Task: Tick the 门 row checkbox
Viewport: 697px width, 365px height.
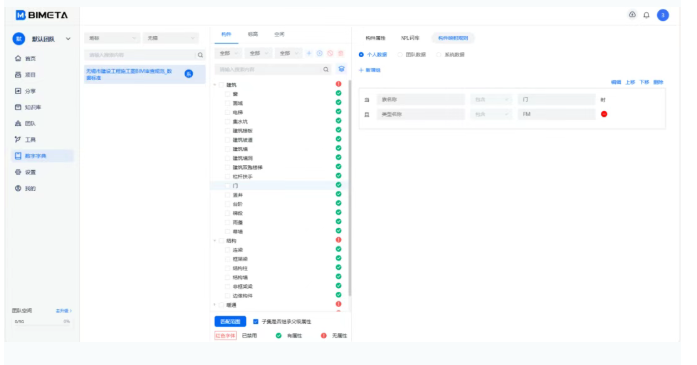Action: (x=228, y=185)
